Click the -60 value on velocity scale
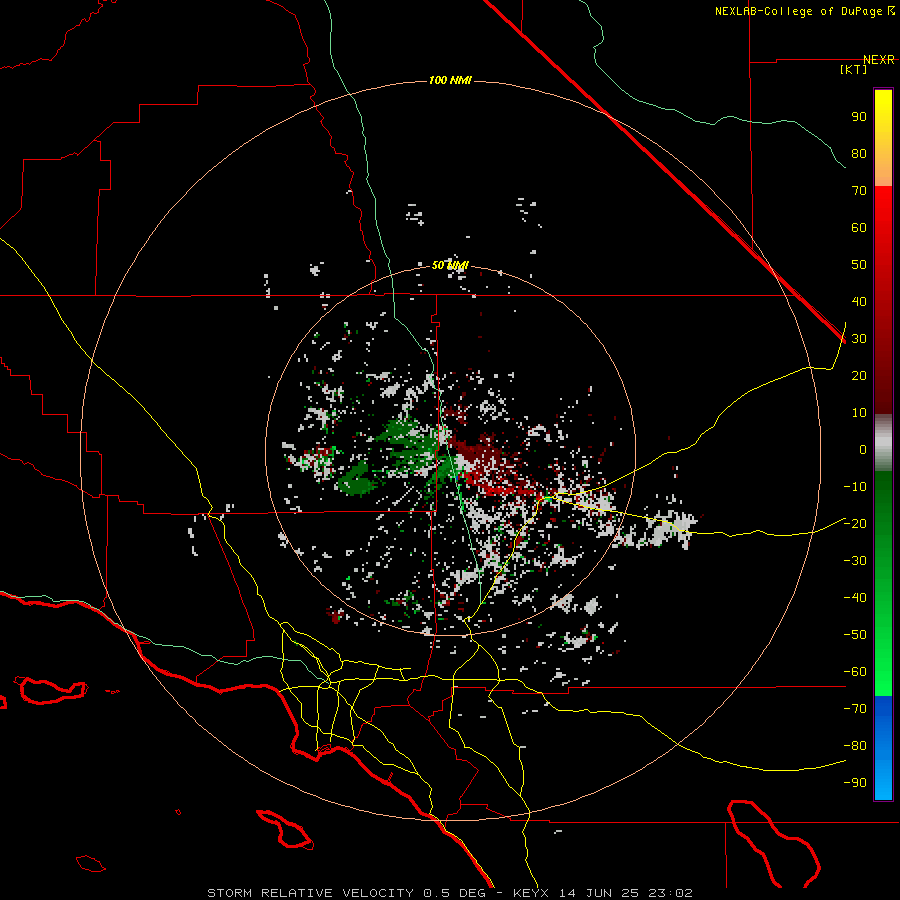This screenshot has height=900, width=900. tap(855, 672)
